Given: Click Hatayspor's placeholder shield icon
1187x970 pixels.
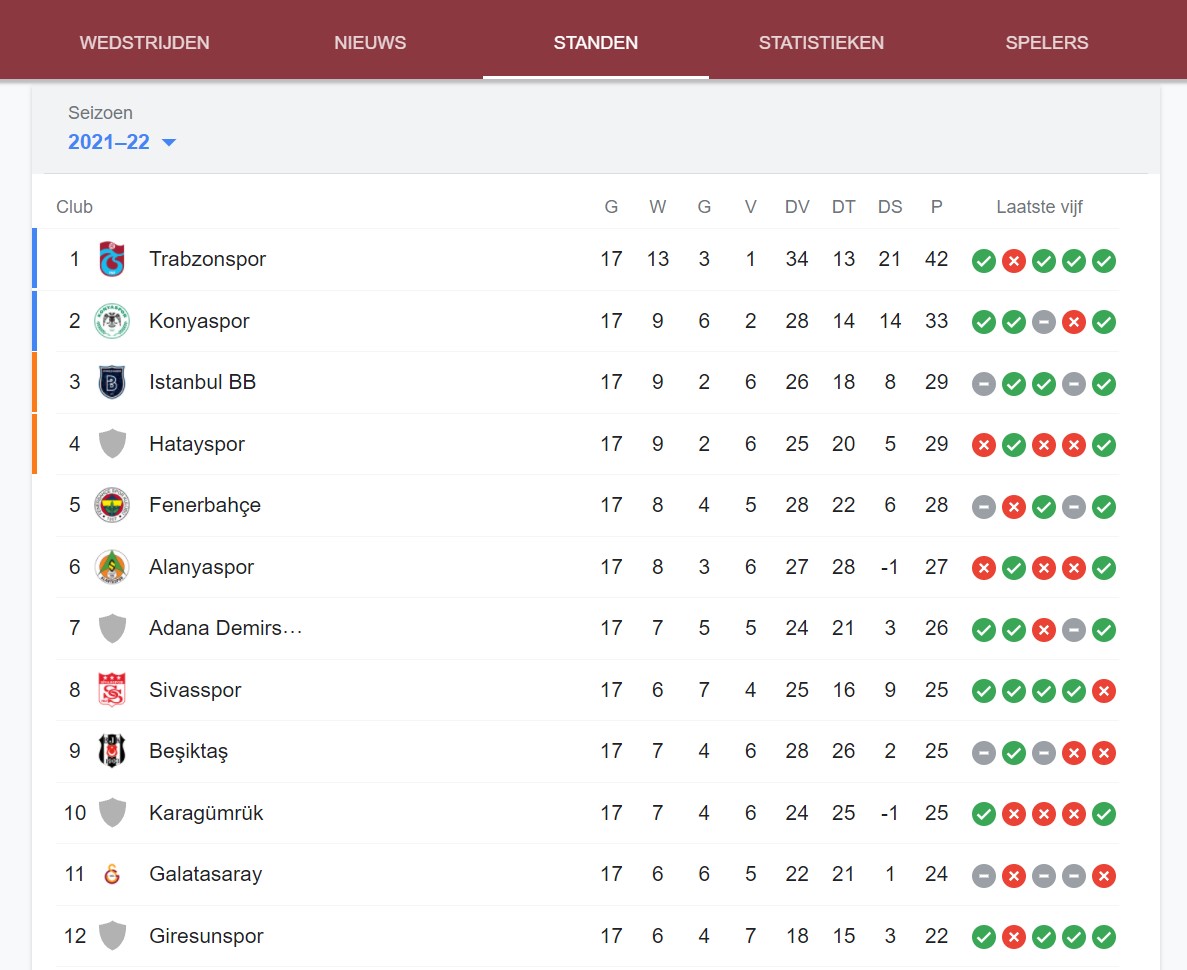Looking at the screenshot, I should point(112,444).
